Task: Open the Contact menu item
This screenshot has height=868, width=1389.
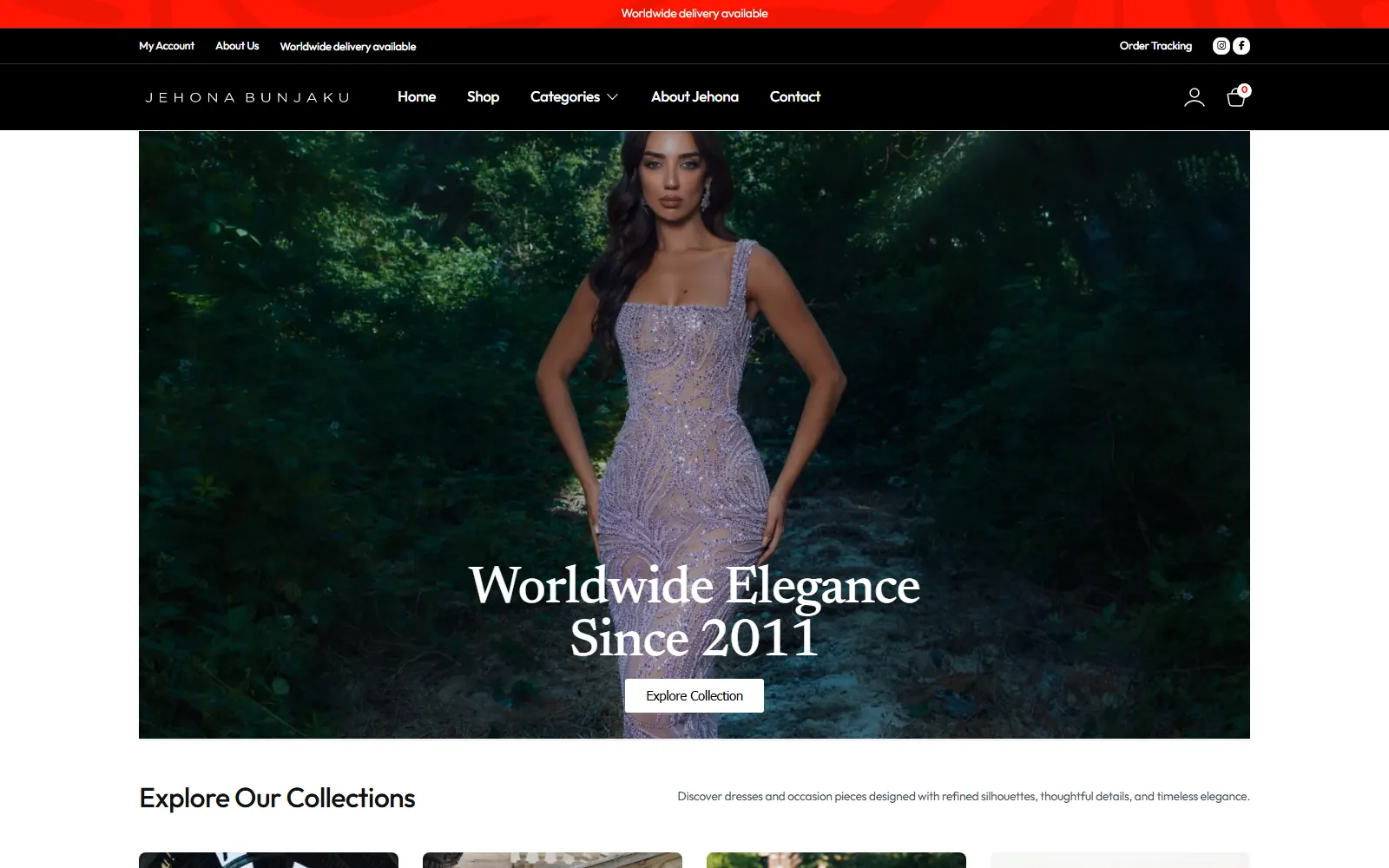Action: point(795,97)
